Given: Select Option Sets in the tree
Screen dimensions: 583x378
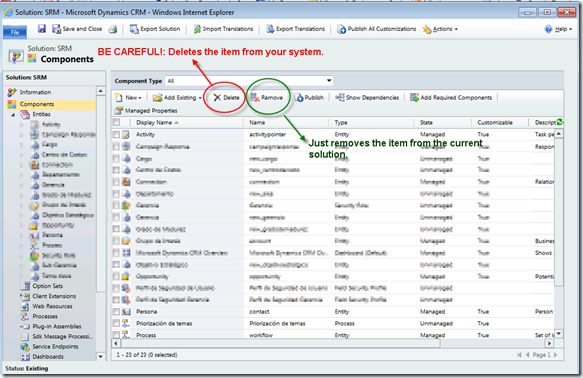Looking at the screenshot, I should click(x=48, y=286).
